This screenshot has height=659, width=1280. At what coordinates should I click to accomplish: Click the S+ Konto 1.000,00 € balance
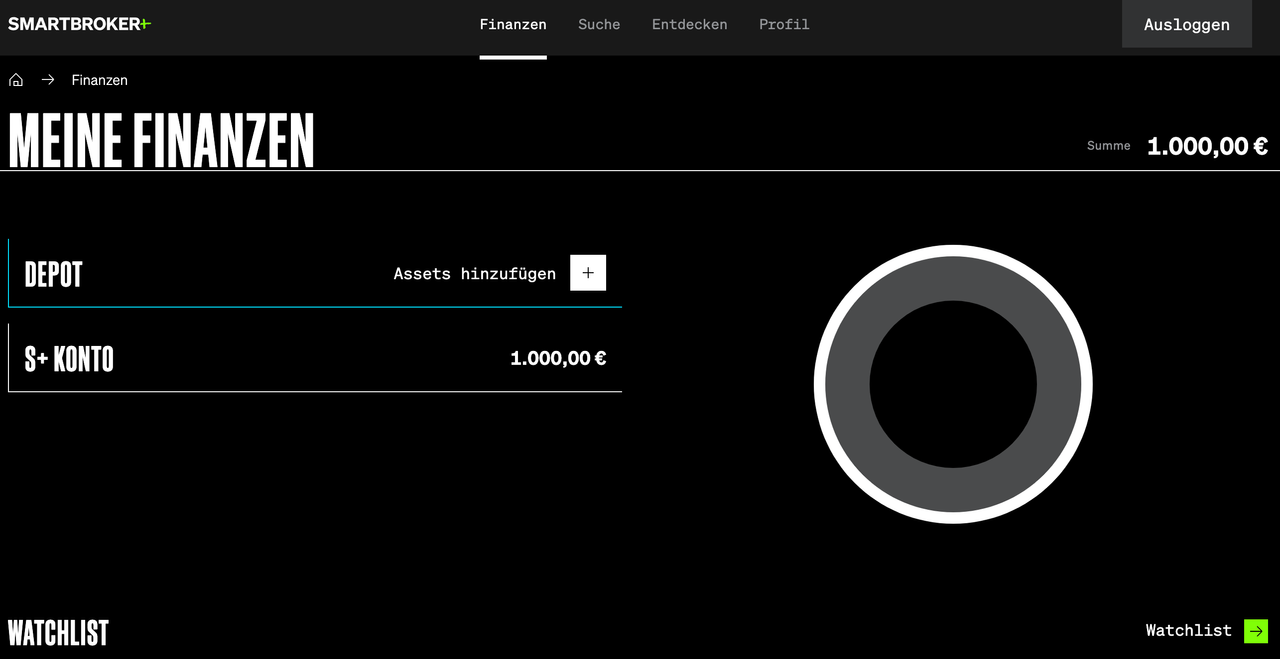(558, 358)
